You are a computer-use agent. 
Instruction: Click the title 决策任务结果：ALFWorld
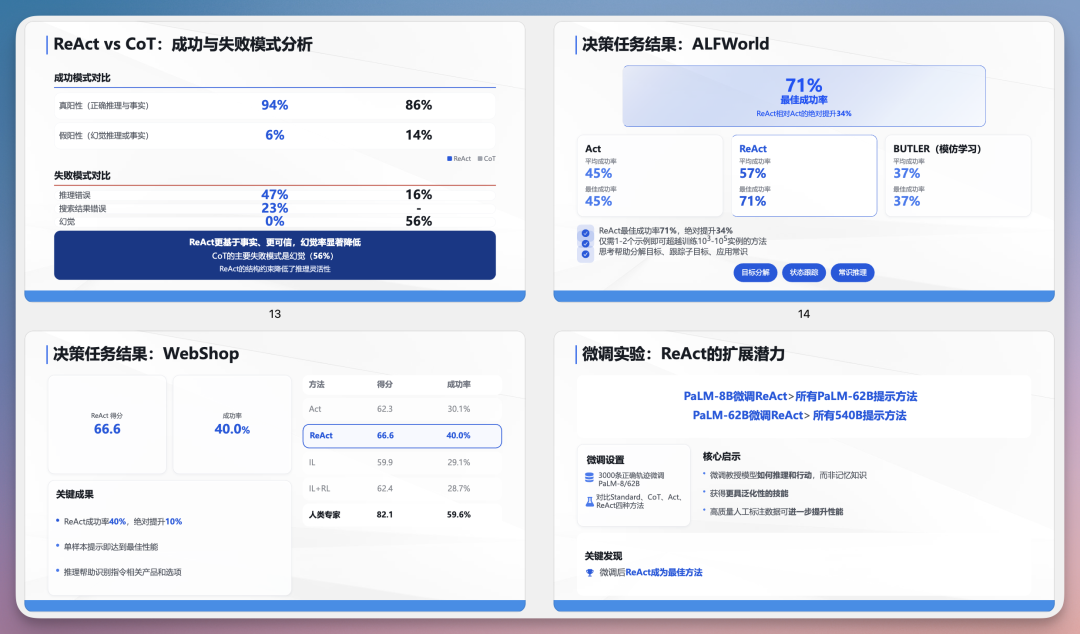click(675, 44)
